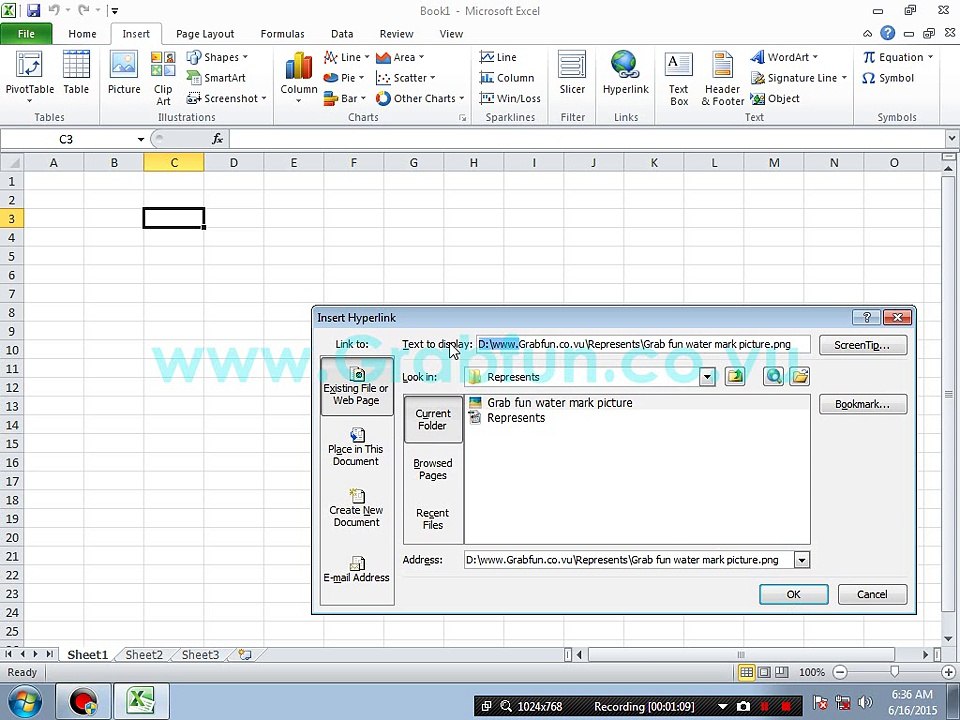The width and height of the screenshot is (960, 720).
Task: Click Cancel in Insert Hyperlink dialog
Action: point(872,594)
